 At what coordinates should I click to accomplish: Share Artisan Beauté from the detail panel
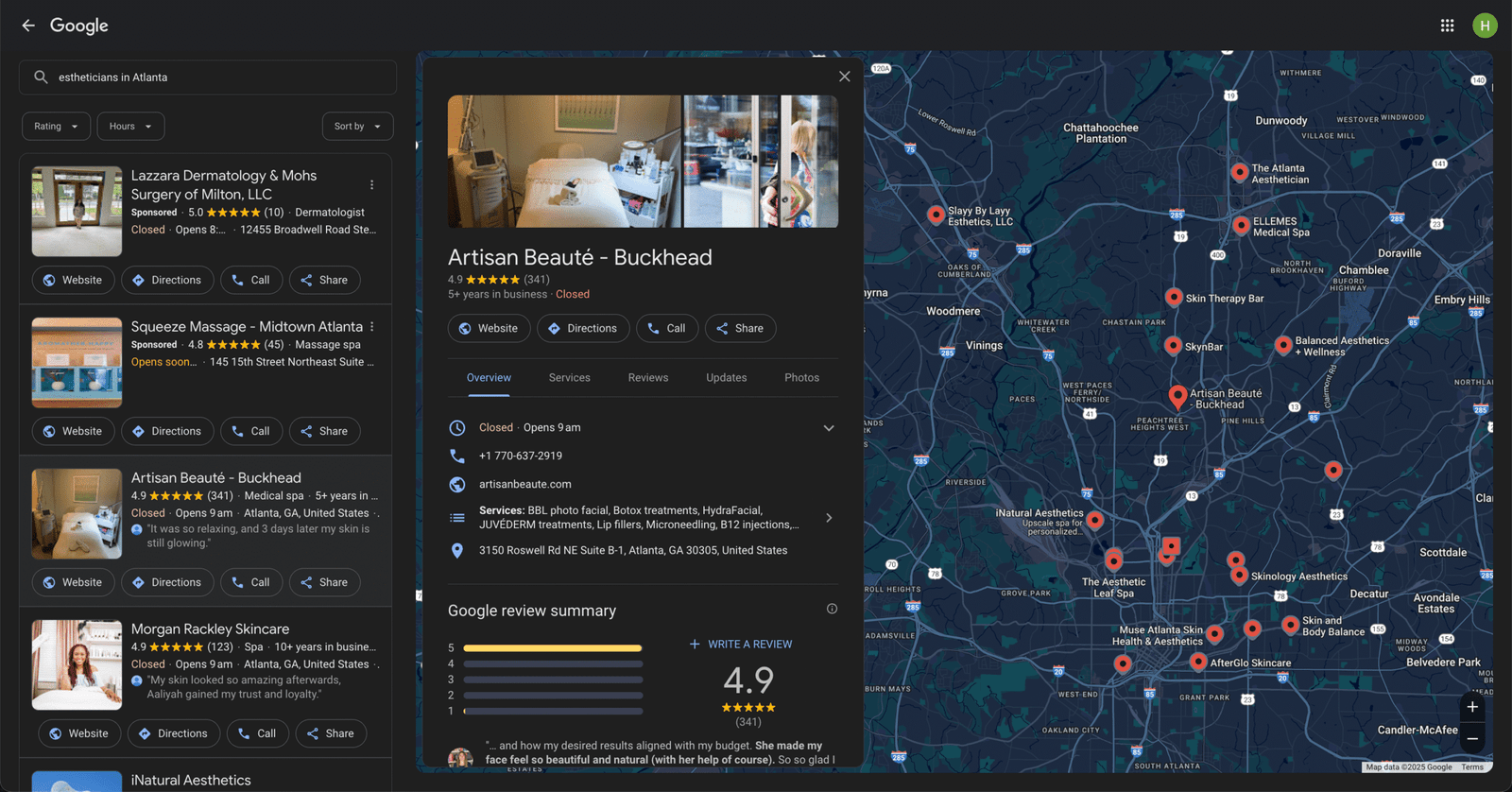[740, 328]
